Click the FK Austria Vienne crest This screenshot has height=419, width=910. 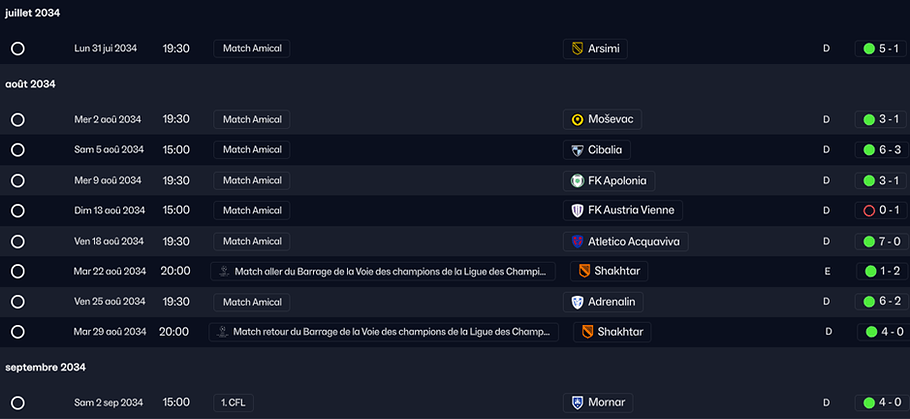pos(577,211)
